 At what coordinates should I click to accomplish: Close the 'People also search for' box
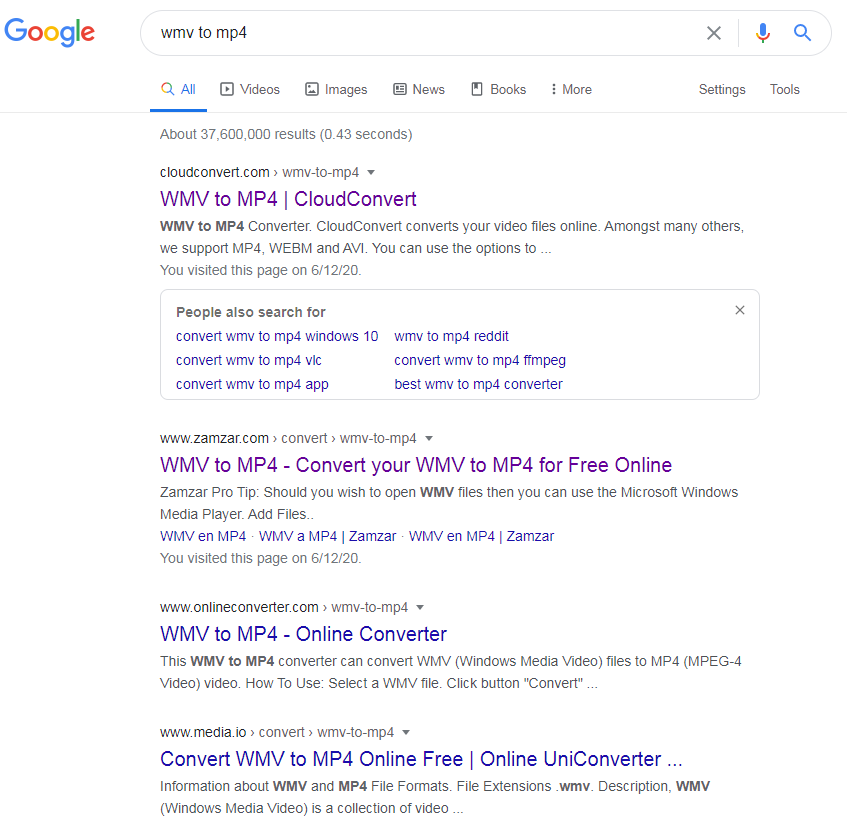pyautogui.click(x=740, y=310)
